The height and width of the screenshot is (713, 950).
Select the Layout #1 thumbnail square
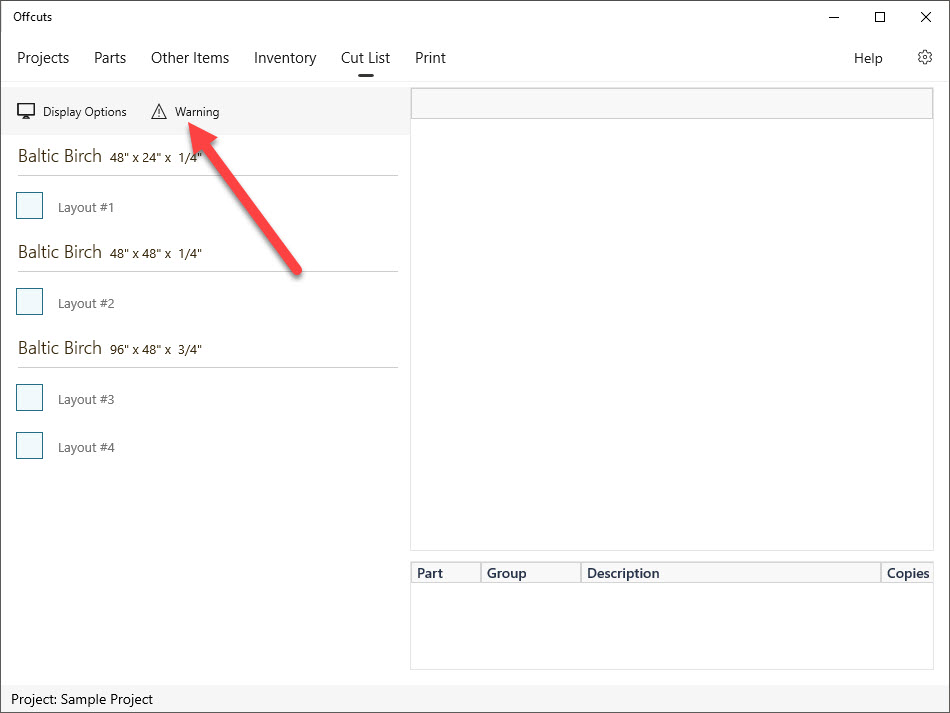point(30,205)
